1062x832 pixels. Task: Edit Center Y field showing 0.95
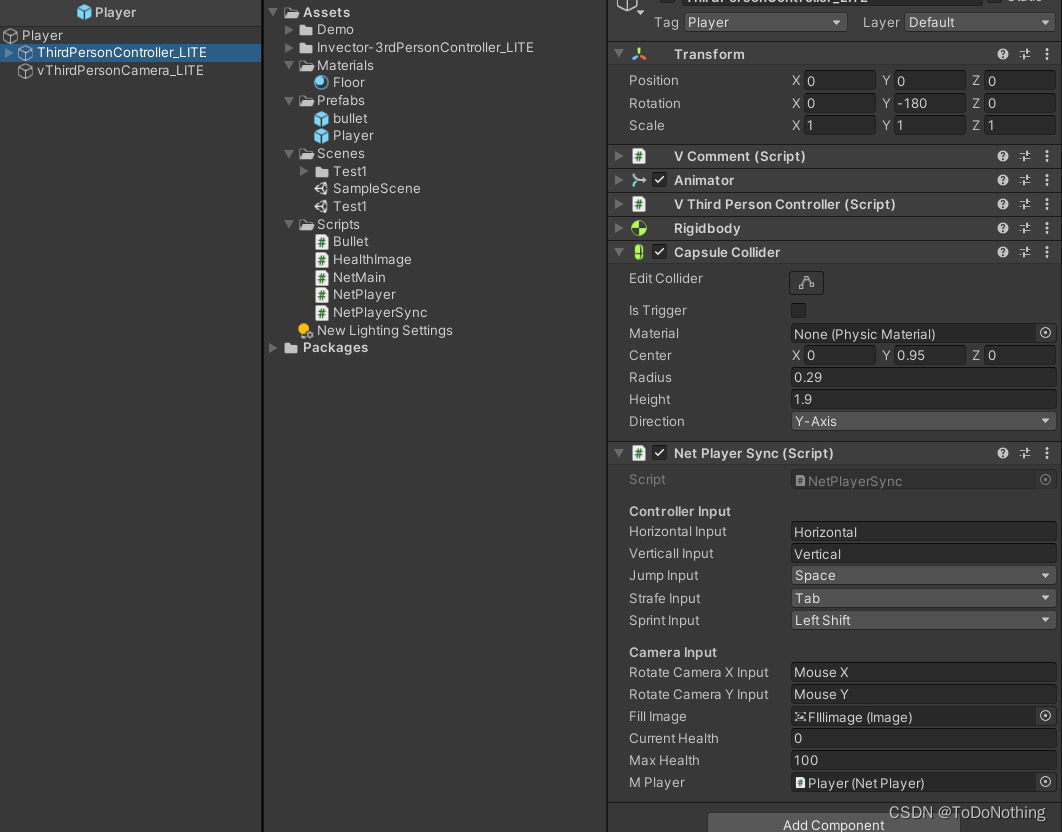929,355
